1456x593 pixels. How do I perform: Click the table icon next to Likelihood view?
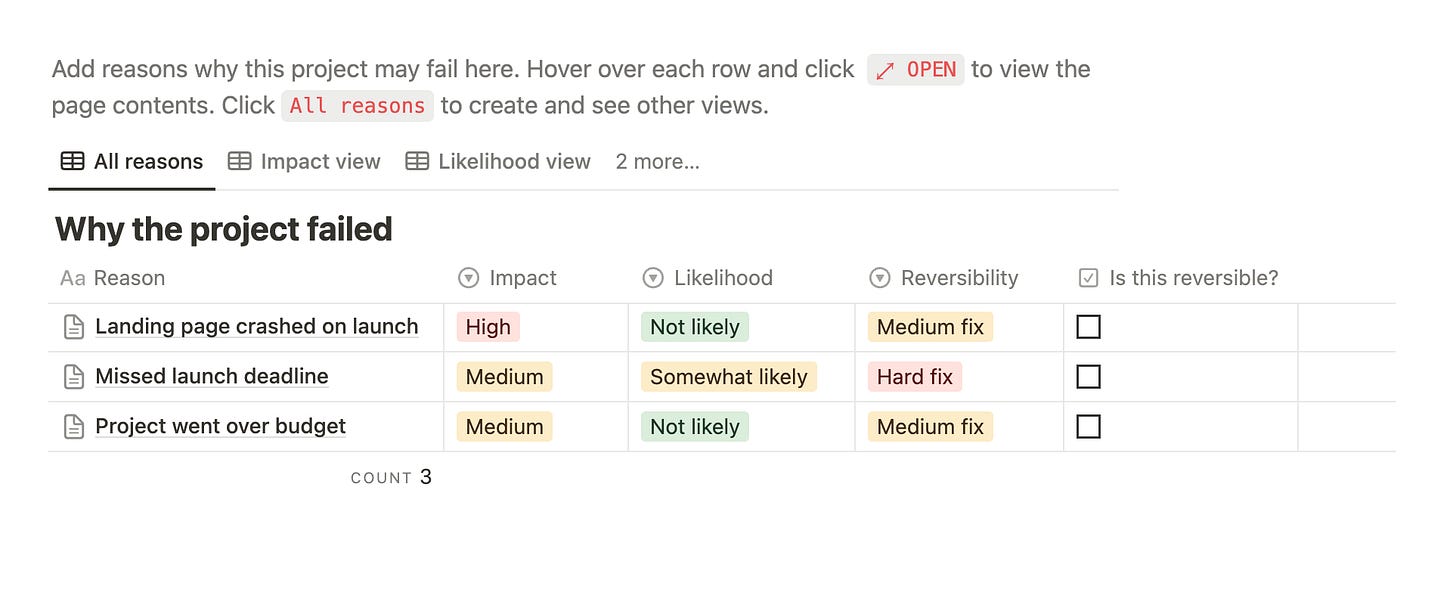pos(416,161)
